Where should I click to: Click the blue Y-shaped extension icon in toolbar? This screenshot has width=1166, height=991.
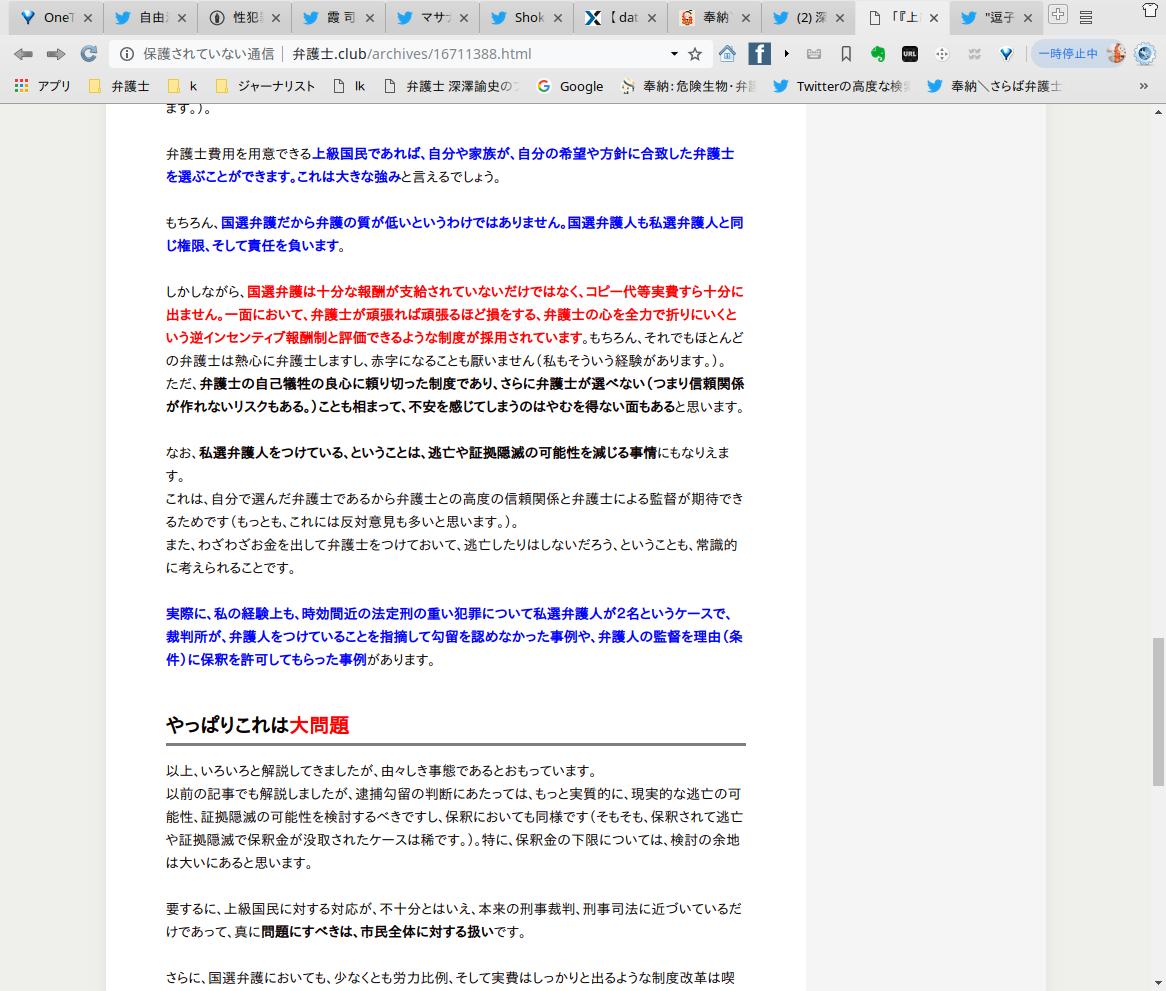pyautogui.click(x=1006, y=54)
